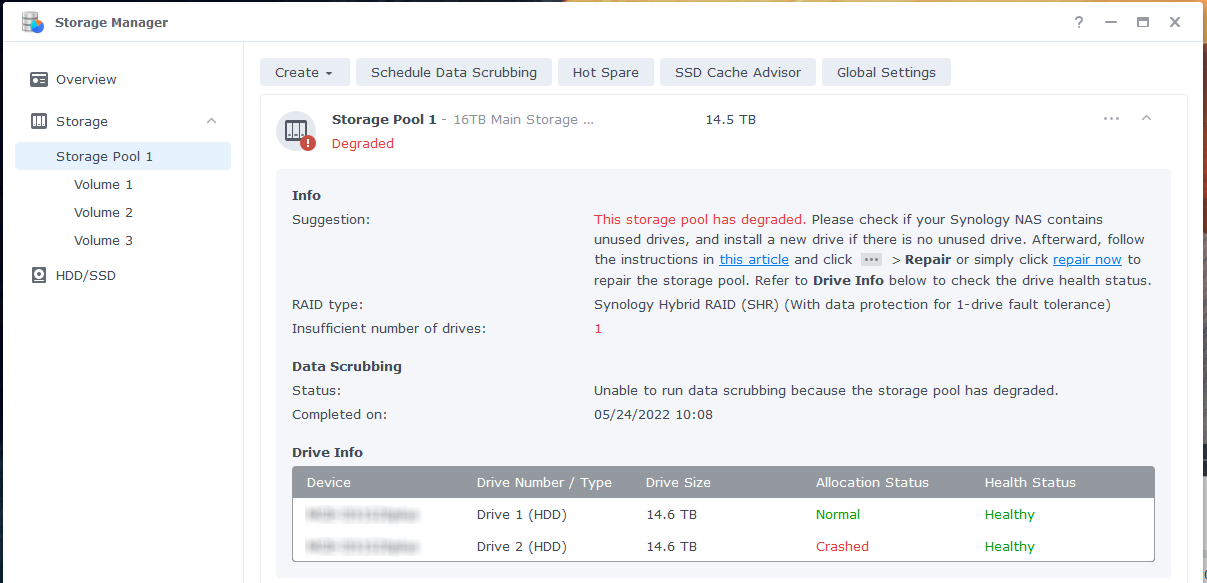Screen dimensions: 1207x583
Task: Click the Device column header
Action: coord(329,482)
